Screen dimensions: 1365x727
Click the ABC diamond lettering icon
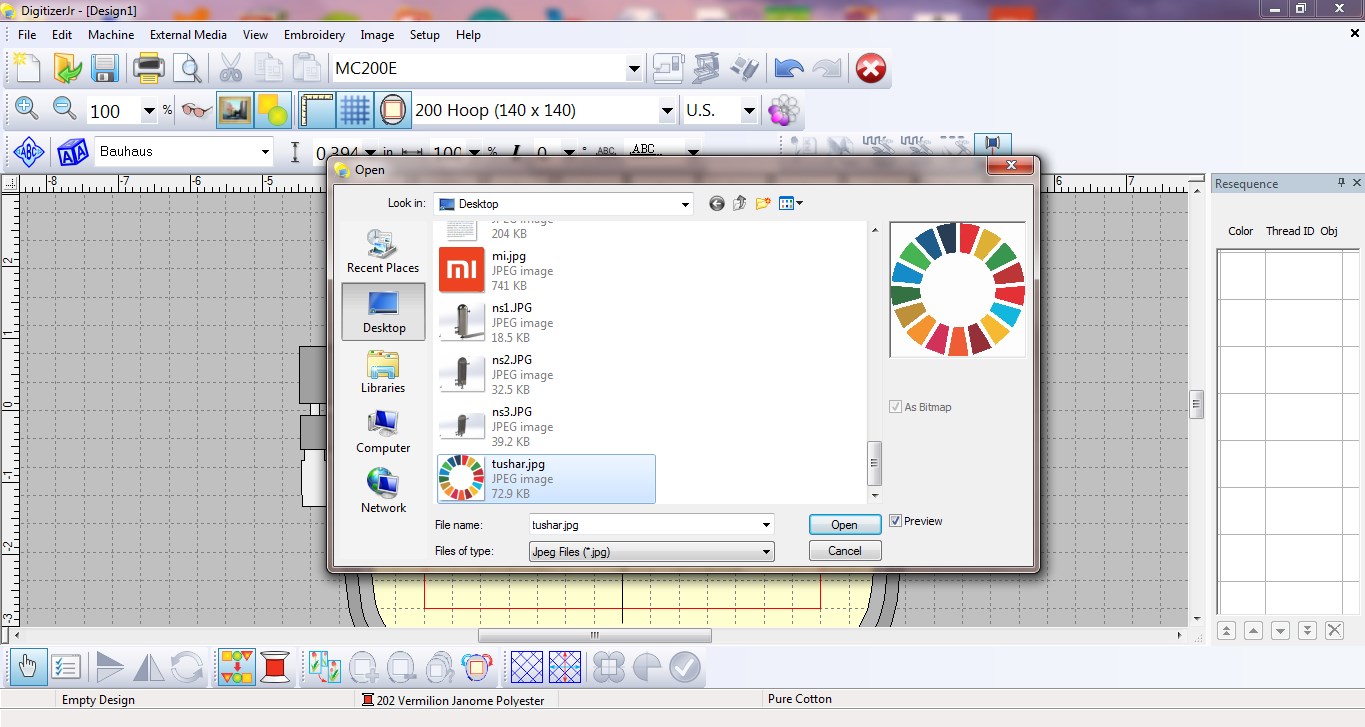pyautogui.click(x=29, y=152)
